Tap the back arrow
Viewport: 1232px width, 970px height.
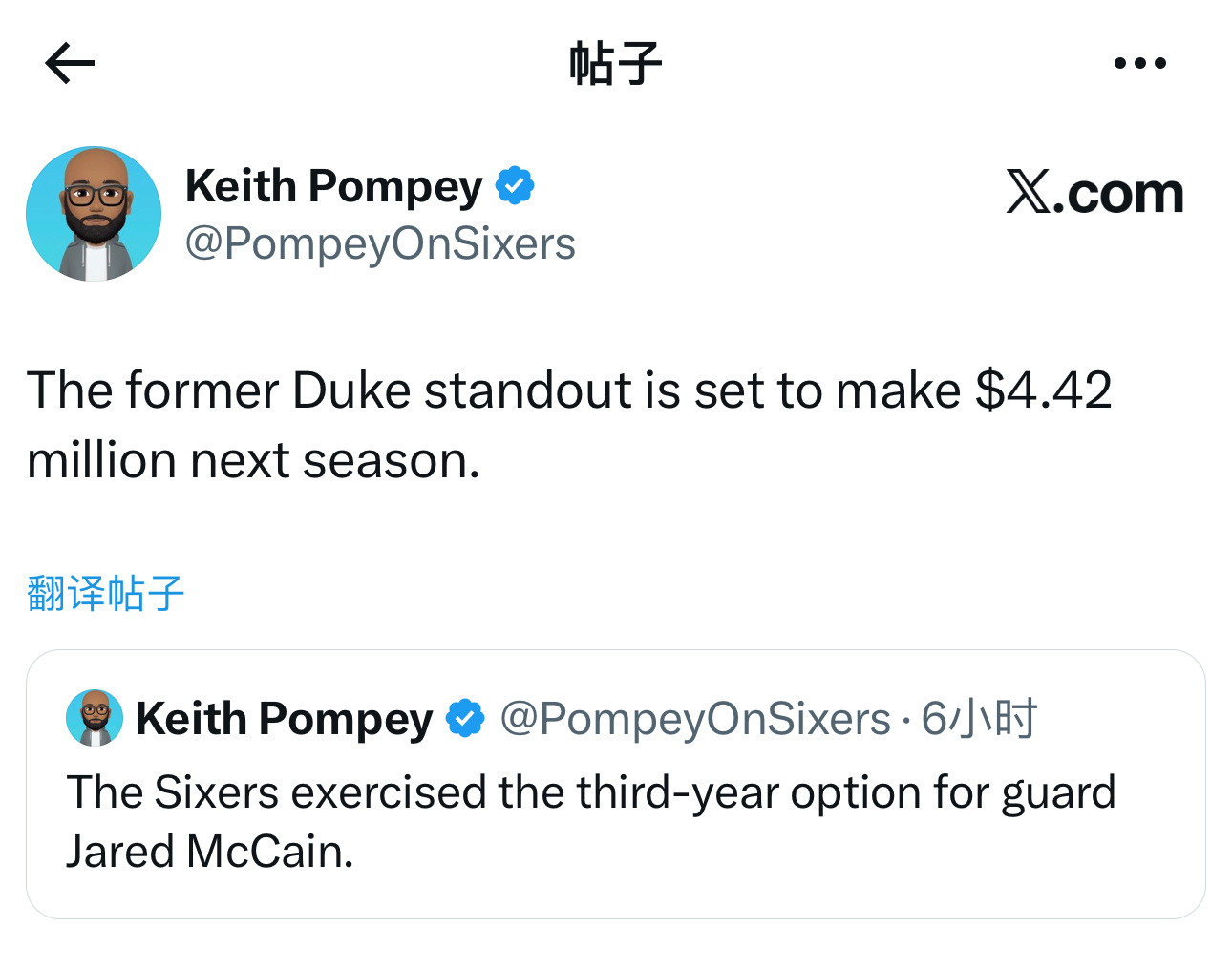pos(70,64)
